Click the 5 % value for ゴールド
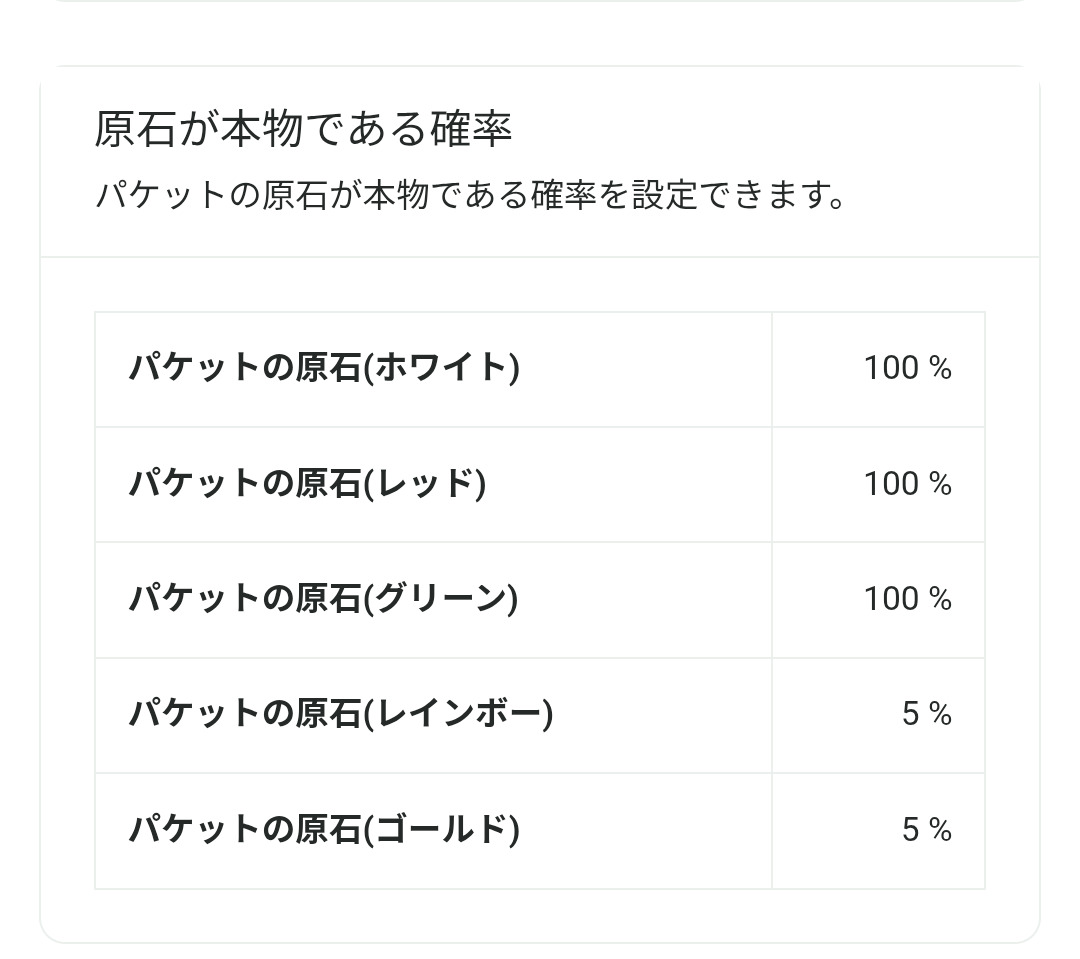The width and height of the screenshot is (1080, 959). 926,830
